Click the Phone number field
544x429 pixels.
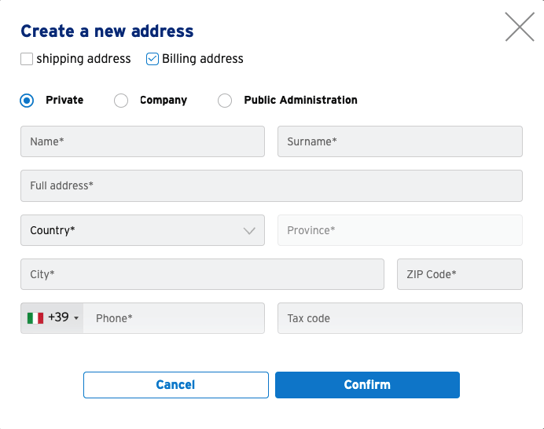point(174,318)
